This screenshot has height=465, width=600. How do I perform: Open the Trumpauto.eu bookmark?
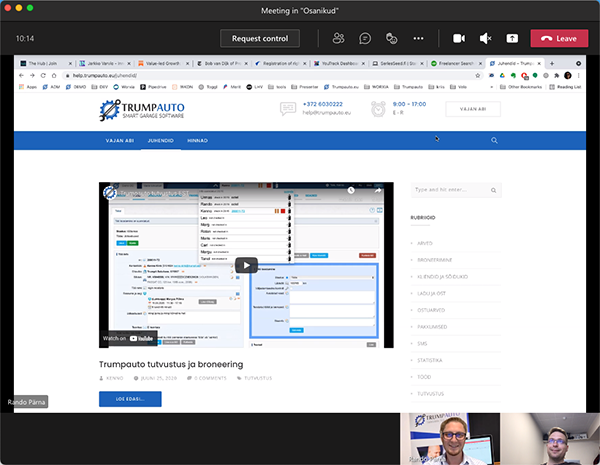(x=341, y=87)
